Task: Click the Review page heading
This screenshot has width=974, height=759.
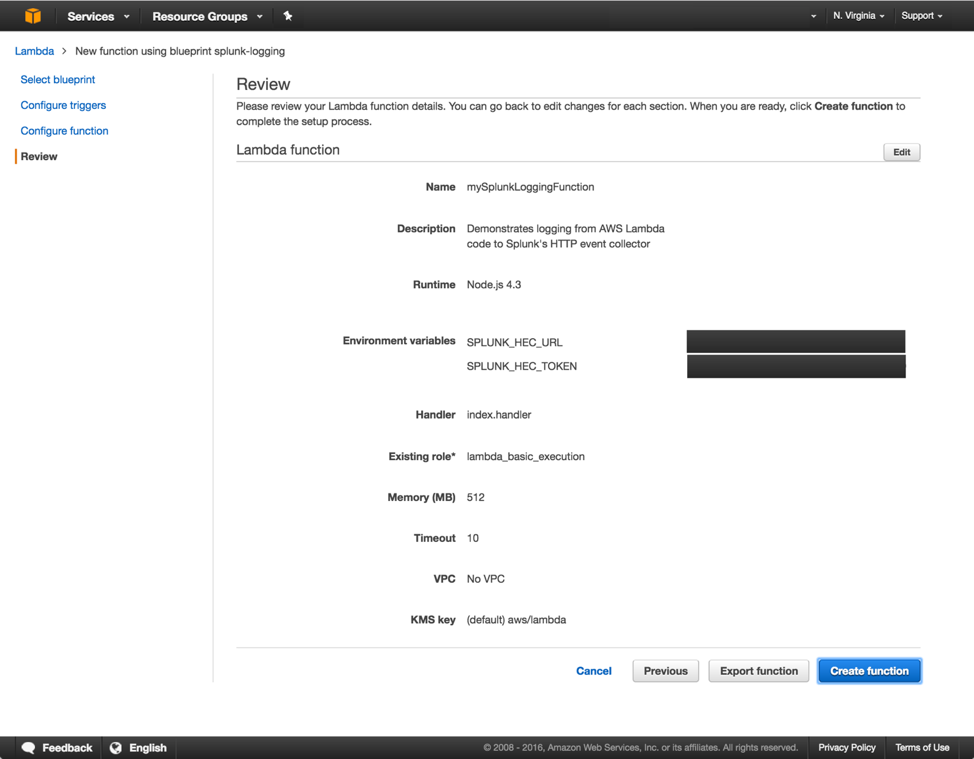Action: coord(263,84)
